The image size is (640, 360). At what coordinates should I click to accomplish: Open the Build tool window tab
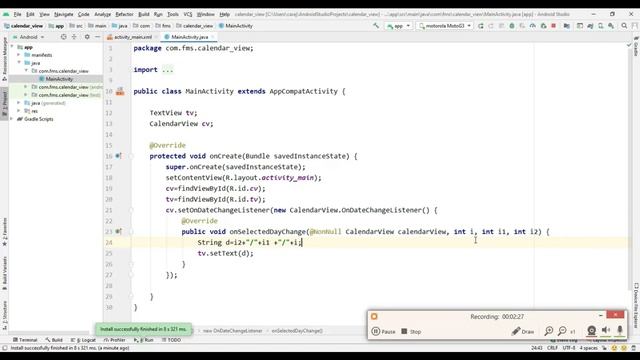point(54,340)
